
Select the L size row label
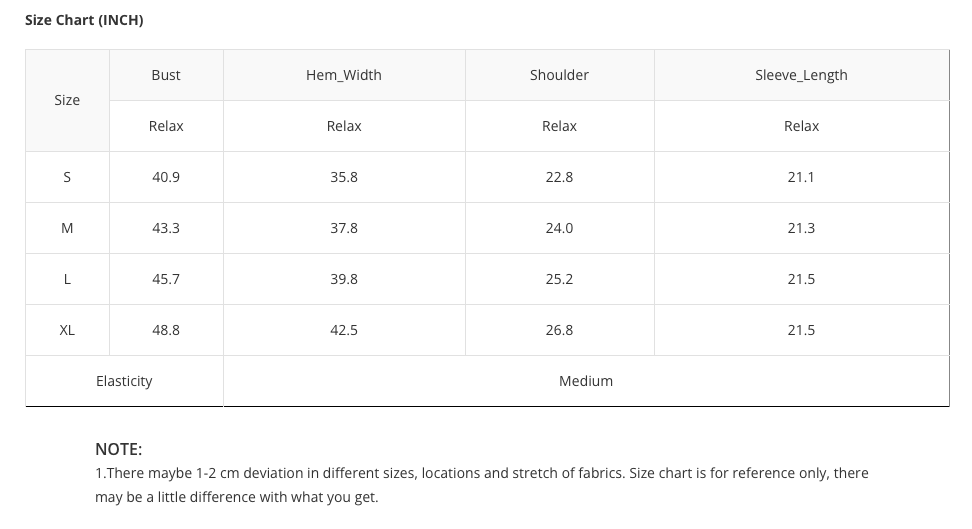coord(67,279)
